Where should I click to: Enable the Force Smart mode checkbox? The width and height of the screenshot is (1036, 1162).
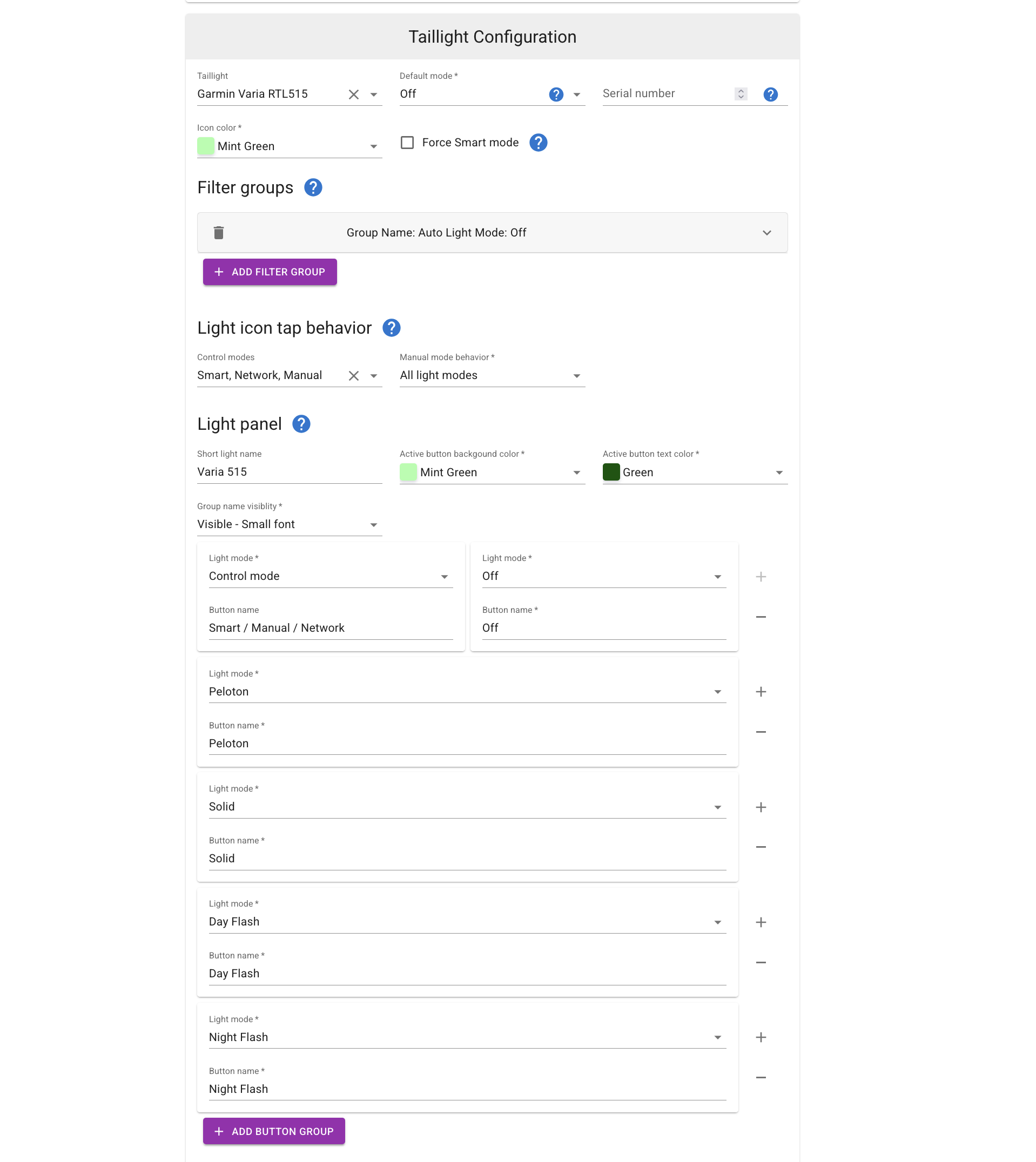click(407, 143)
